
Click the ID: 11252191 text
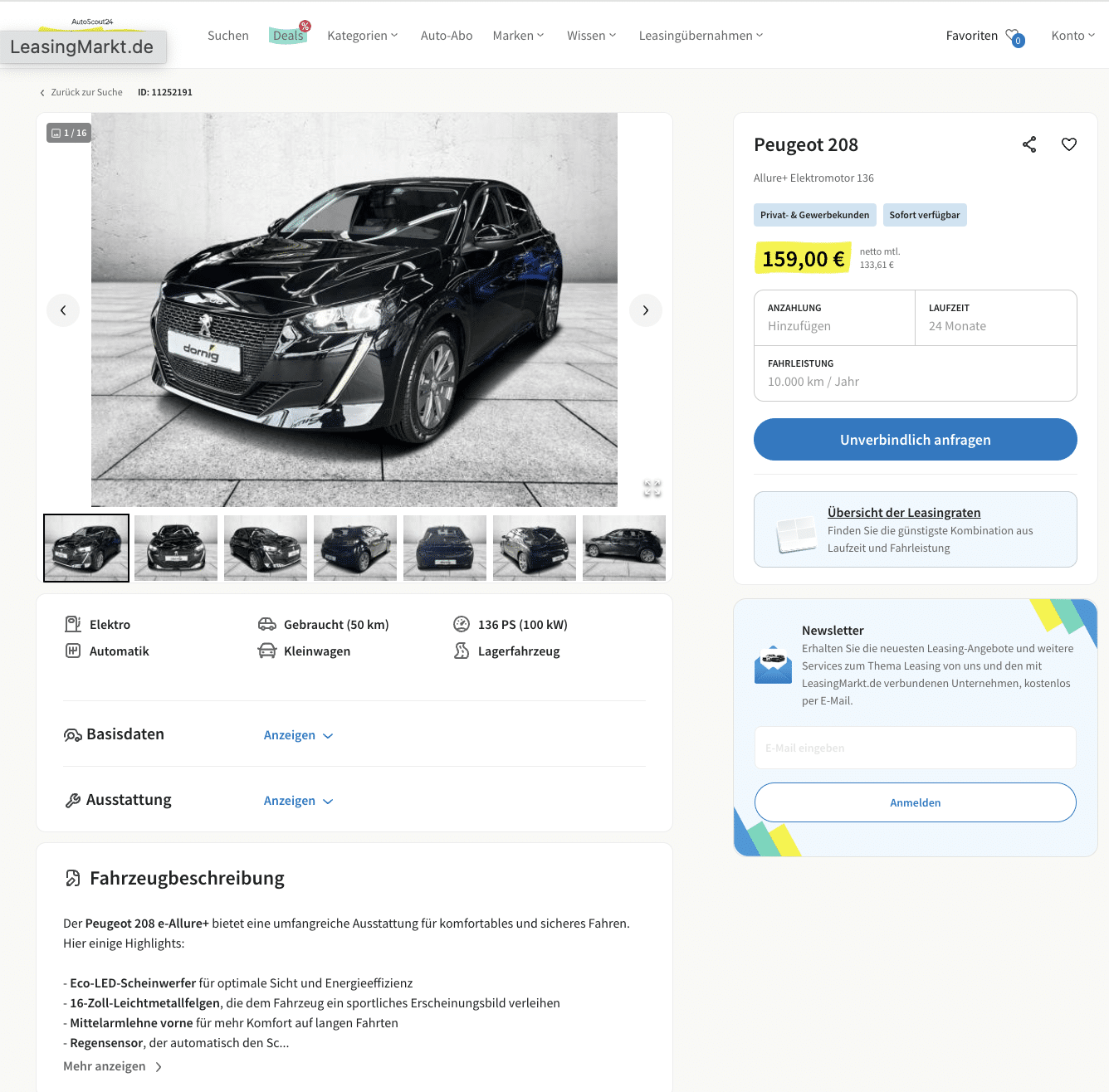click(165, 92)
